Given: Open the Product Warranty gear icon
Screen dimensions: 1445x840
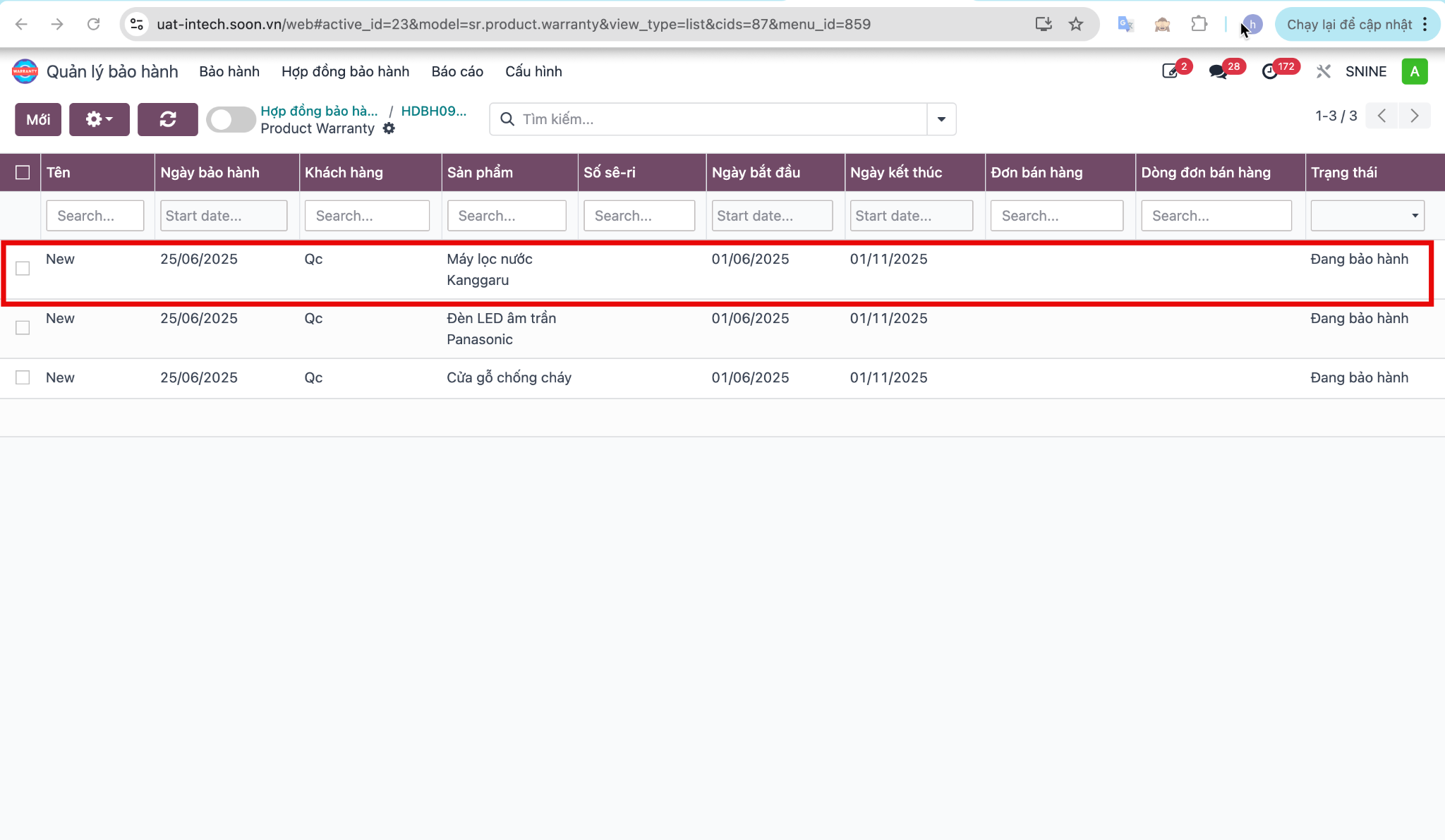Looking at the screenshot, I should (389, 128).
